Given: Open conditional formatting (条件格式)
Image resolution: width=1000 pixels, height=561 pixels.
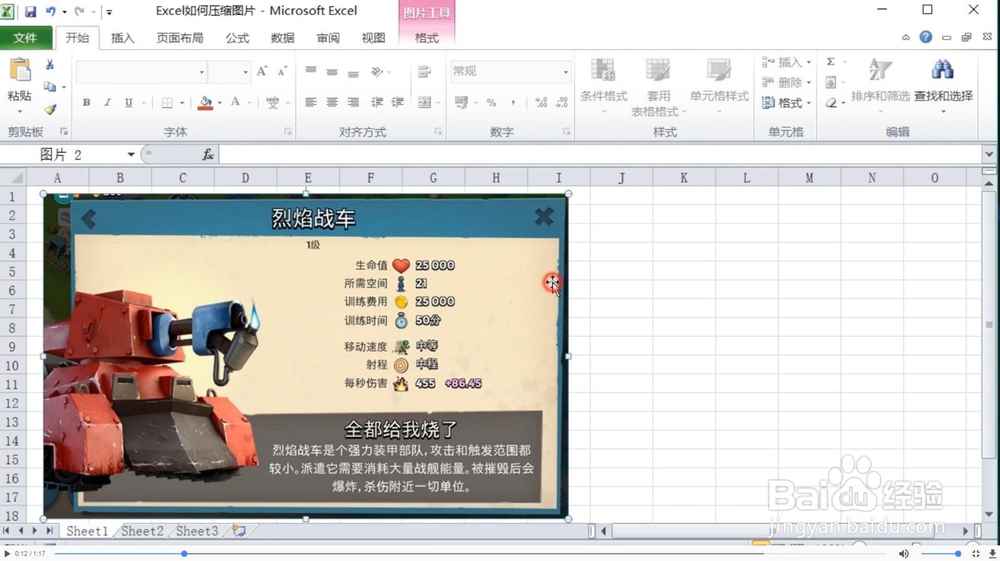Looking at the screenshot, I should tap(603, 86).
